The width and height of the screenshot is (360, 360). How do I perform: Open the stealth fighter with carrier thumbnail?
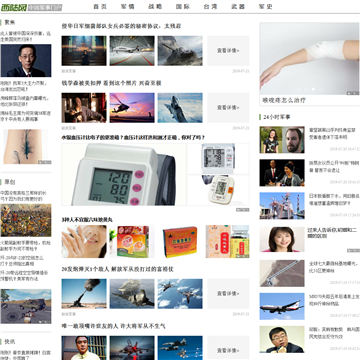point(132,294)
